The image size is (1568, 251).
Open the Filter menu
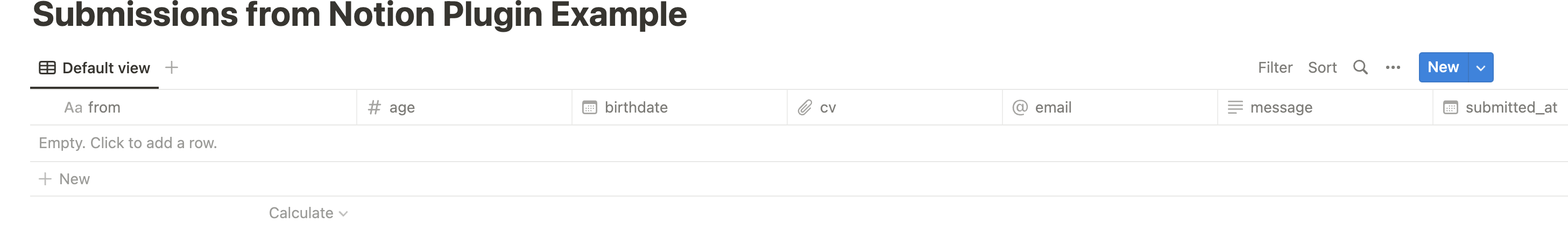(x=1275, y=68)
